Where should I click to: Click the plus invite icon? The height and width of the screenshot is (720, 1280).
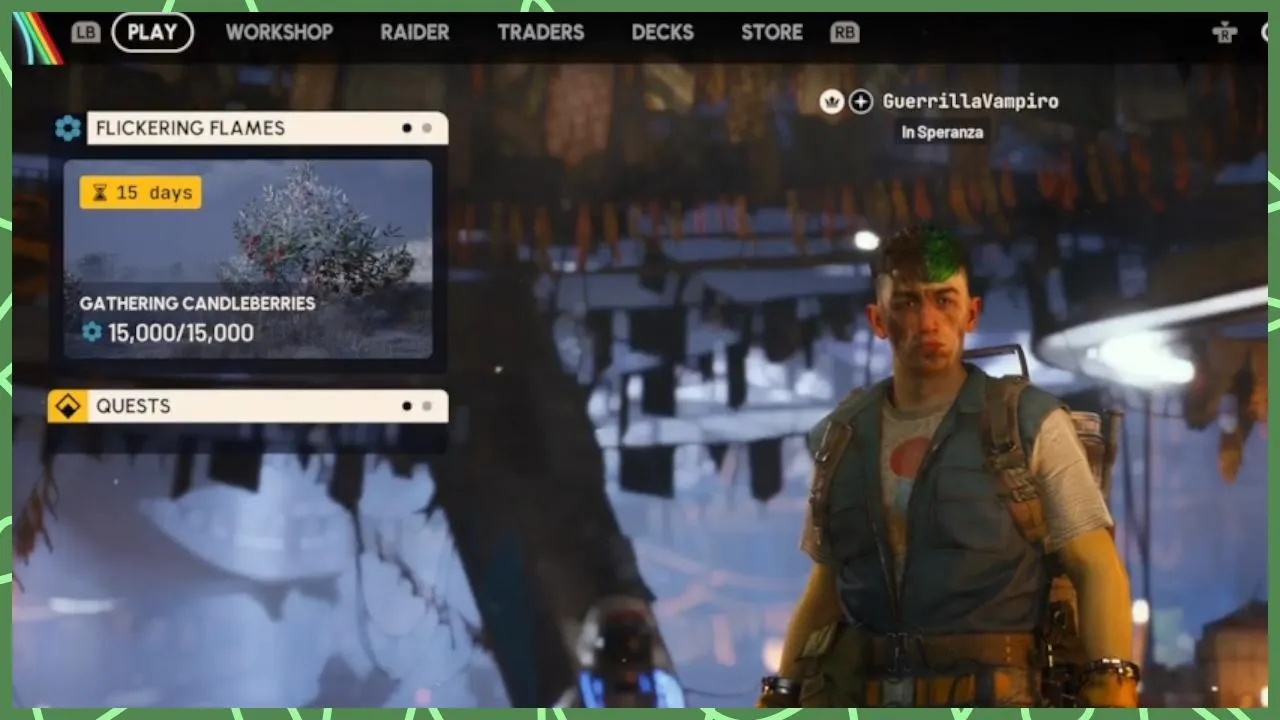click(x=861, y=101)
